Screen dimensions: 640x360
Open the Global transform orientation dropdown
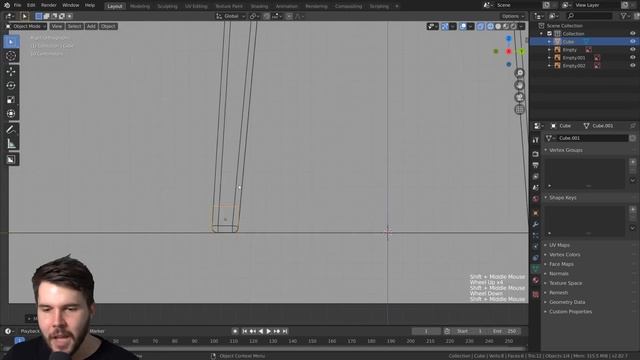[x=231, y=16]
